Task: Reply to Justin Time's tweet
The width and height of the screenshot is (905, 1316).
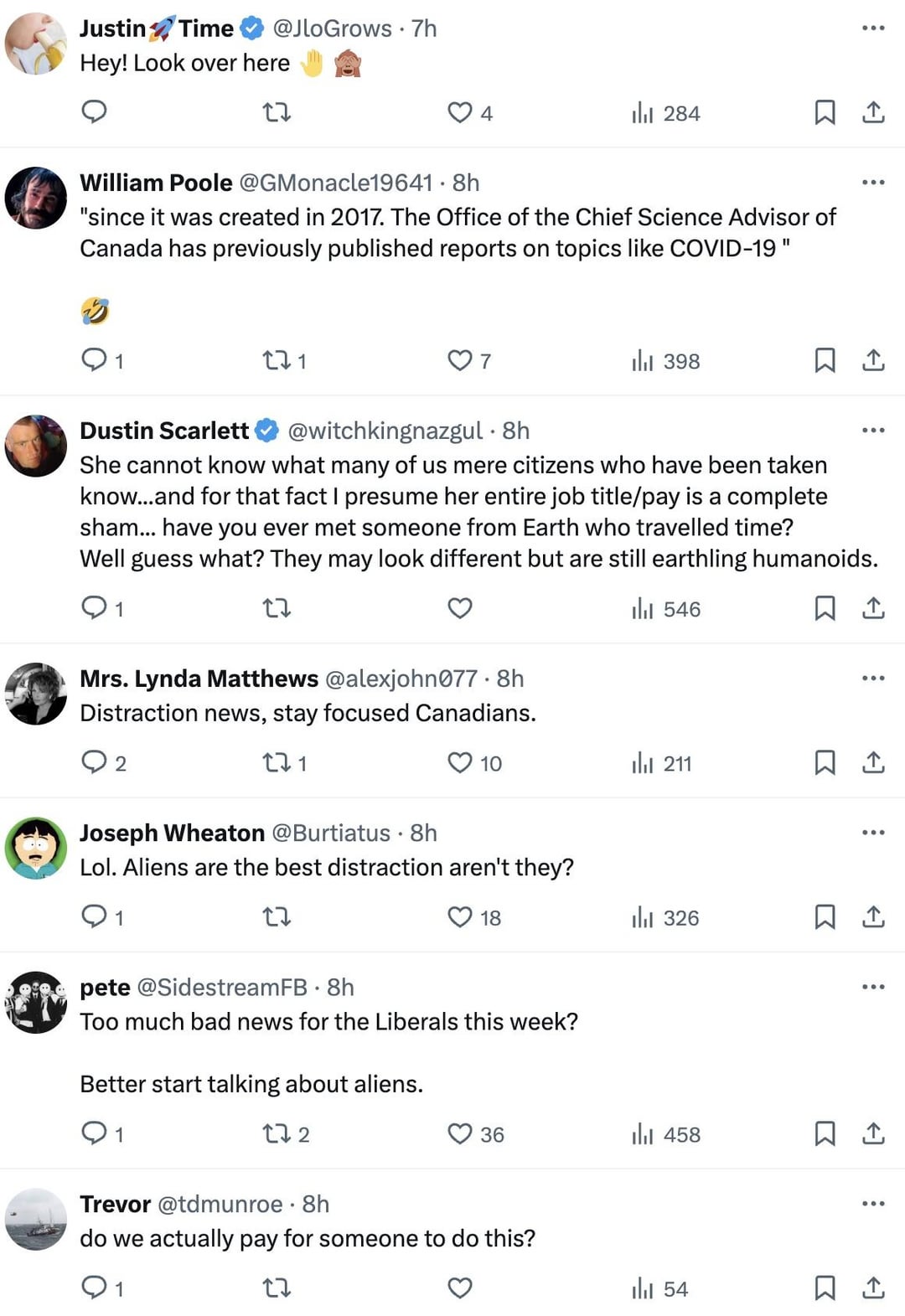Action: [94, 111]
